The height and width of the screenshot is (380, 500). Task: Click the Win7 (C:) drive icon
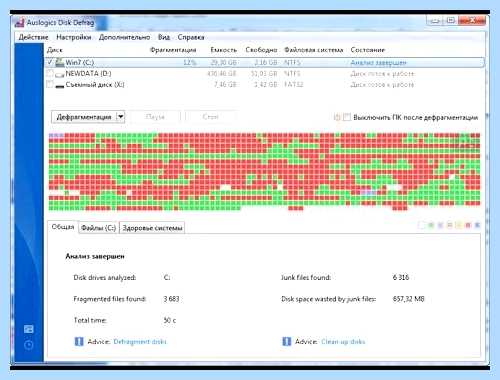(60, 62)
